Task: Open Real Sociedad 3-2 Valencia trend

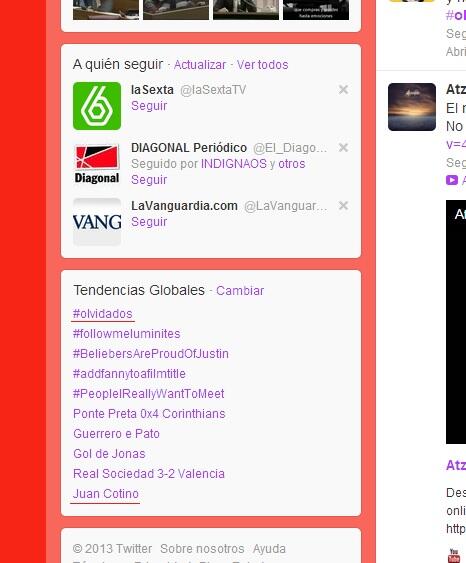Action: 149,474
